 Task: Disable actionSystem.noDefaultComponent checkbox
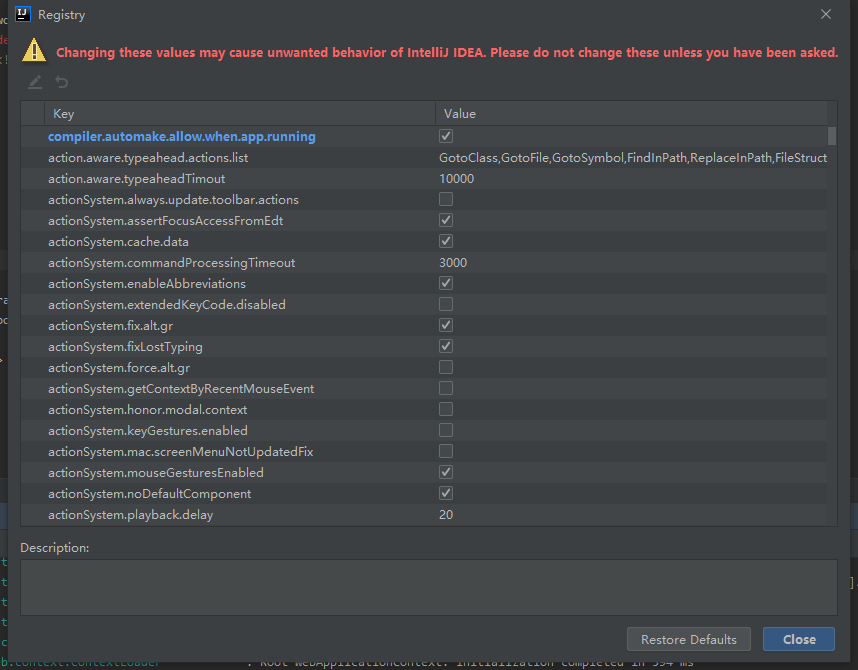pos(446,493)
